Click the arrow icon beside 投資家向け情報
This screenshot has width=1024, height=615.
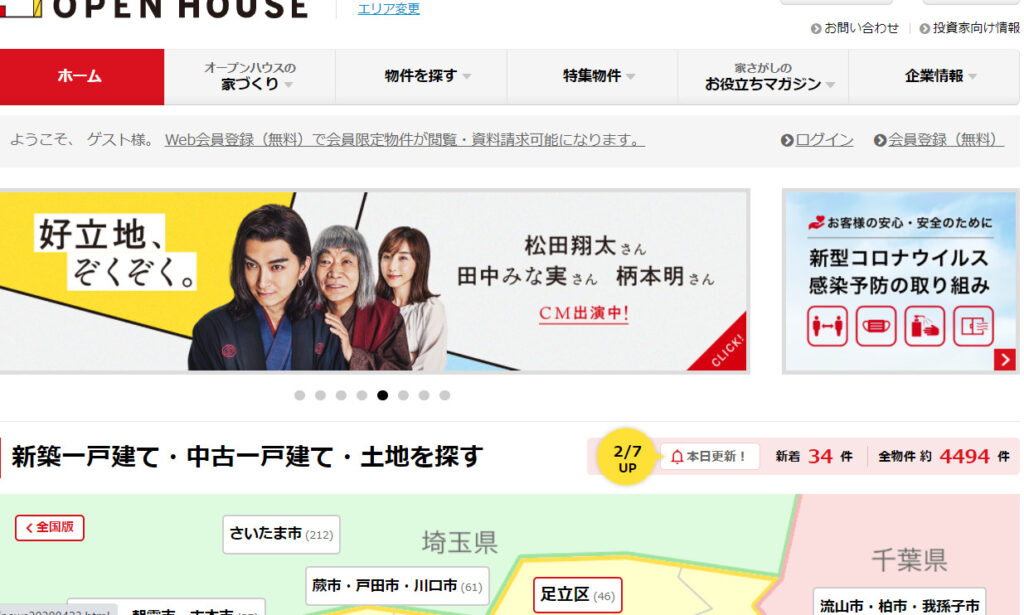click(x=925, y=28)
